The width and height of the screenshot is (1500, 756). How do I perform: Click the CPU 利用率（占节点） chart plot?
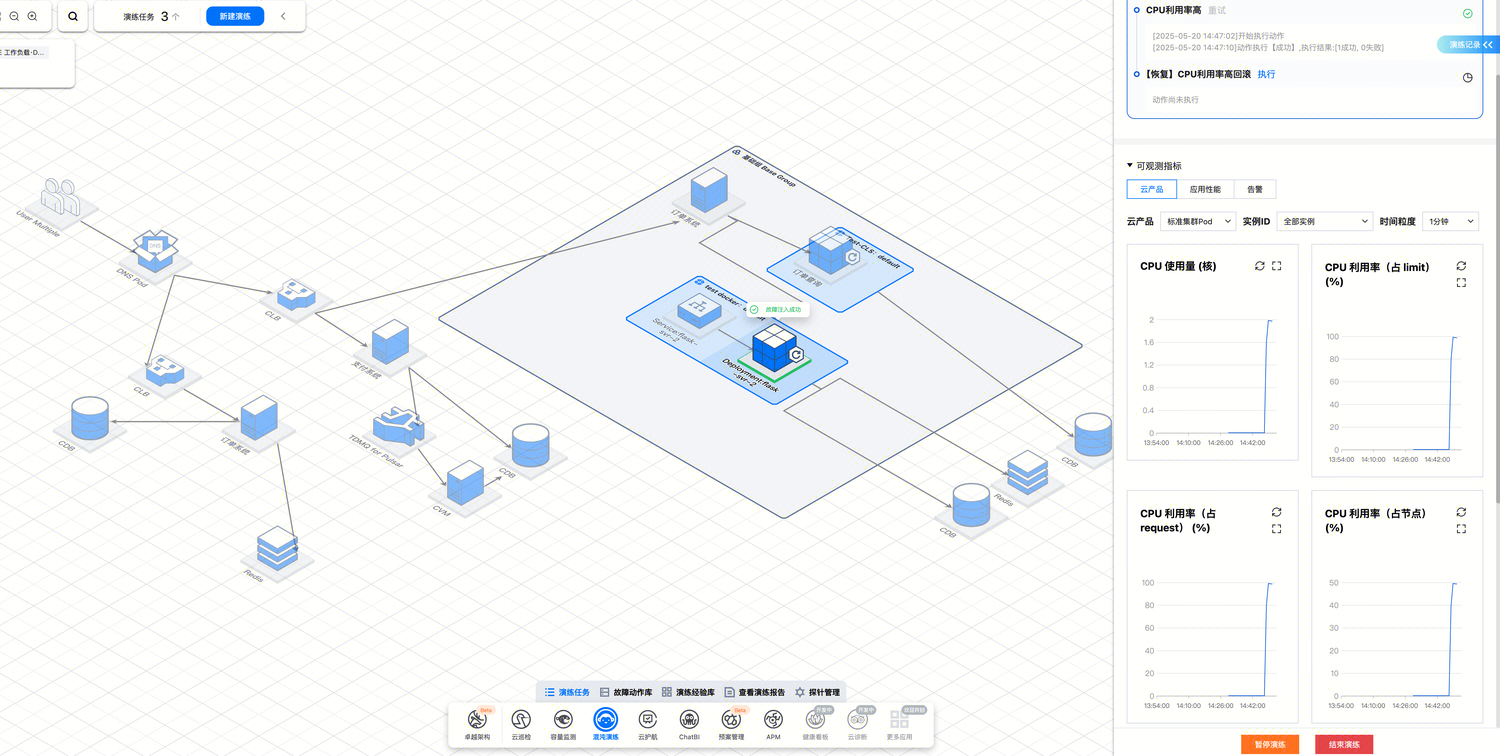1398,638
